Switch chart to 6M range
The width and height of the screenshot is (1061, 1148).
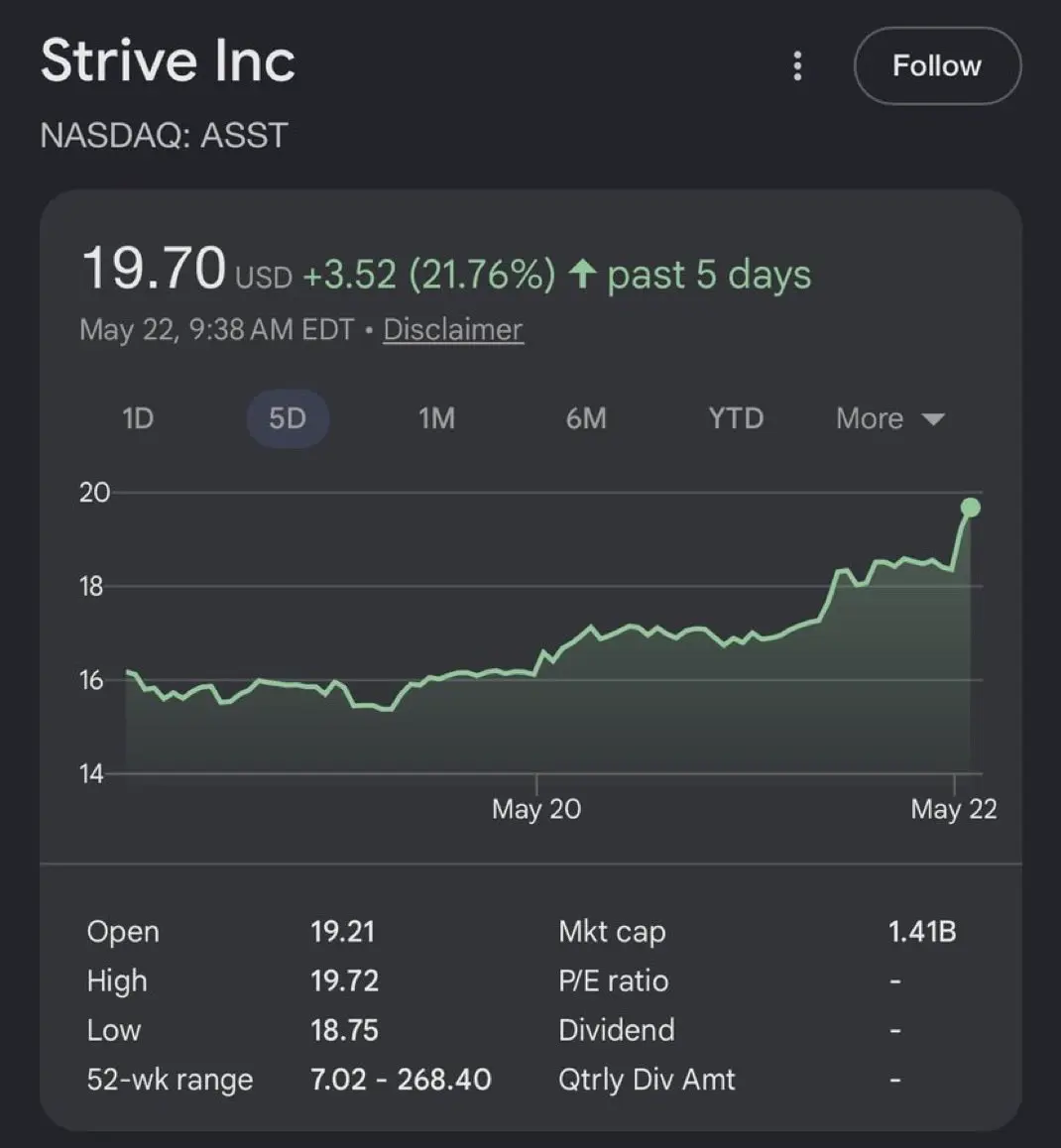(586, 418)
